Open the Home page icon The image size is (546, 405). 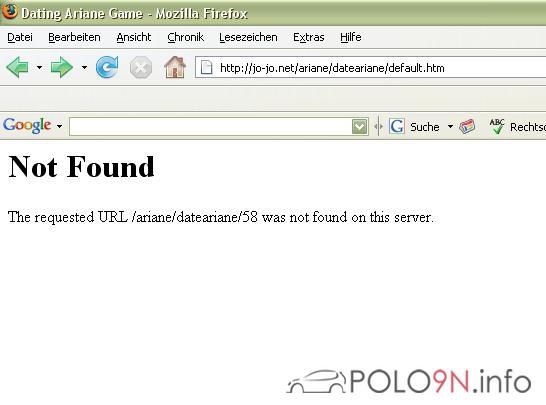coord(175,67)
